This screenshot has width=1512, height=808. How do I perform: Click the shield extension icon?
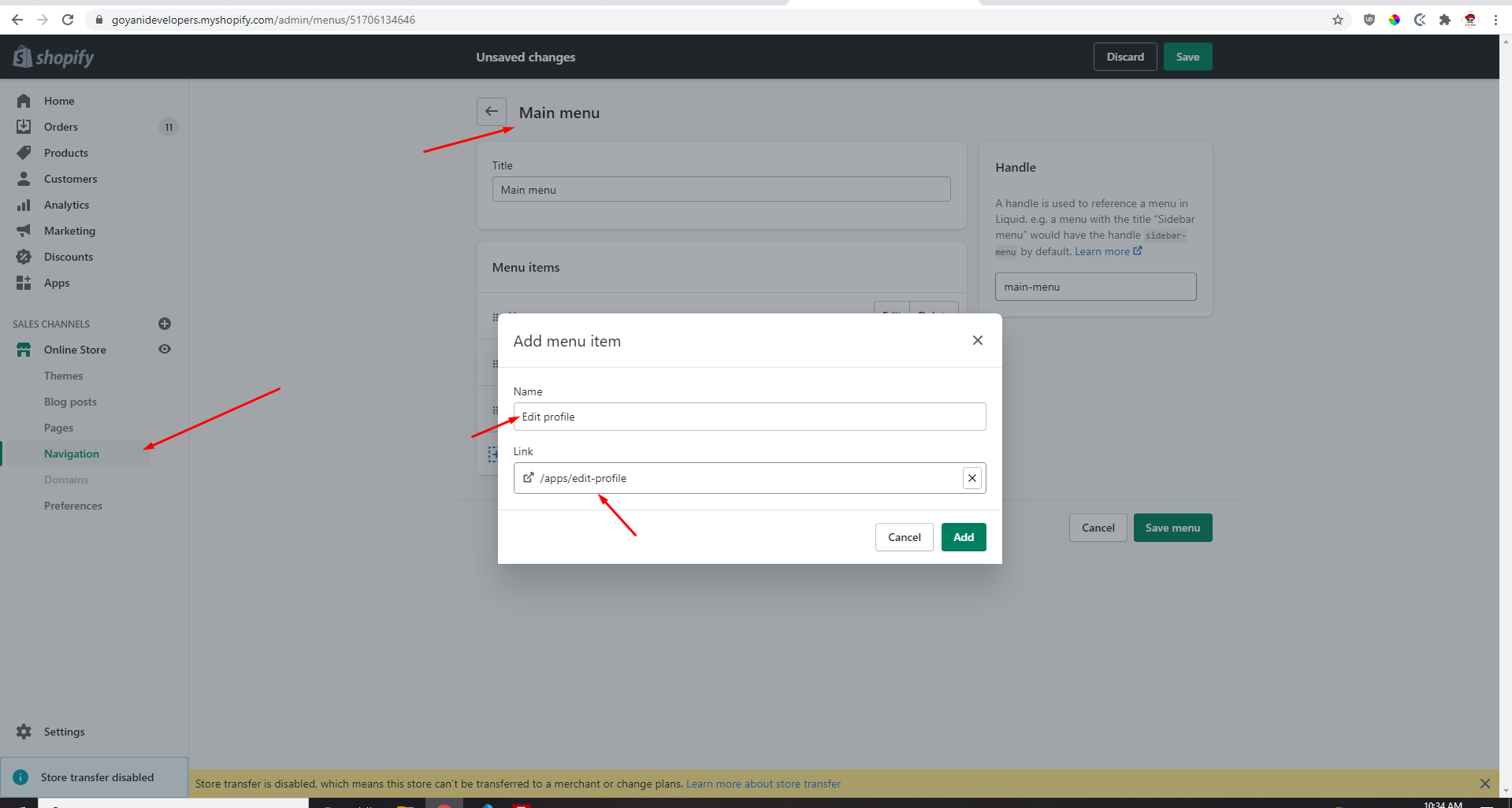[x=1369, y=20]
